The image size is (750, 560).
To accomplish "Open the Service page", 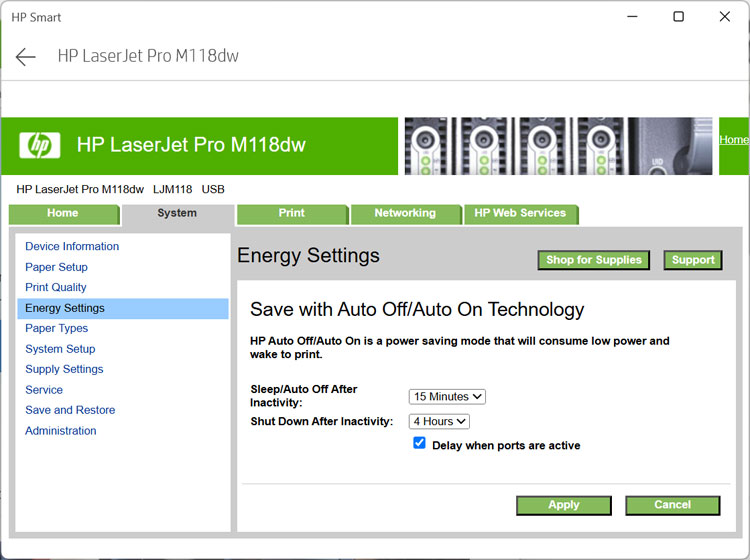I will pos(44,390).
